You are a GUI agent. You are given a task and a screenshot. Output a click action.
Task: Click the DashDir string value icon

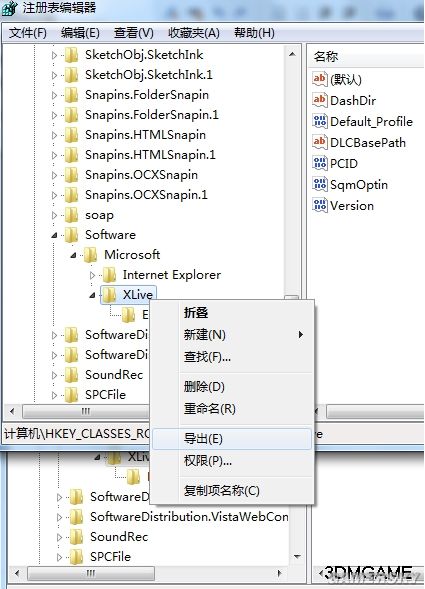point(319,100)
